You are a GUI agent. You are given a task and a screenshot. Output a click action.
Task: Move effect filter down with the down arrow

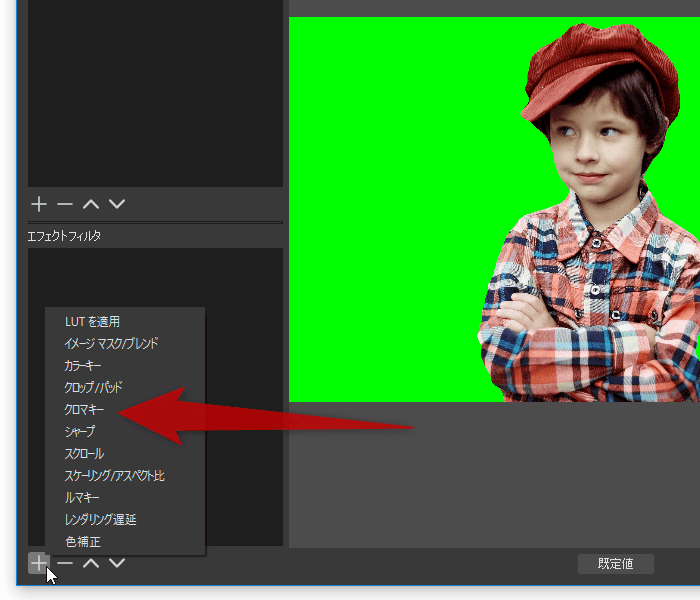[117, 563]
